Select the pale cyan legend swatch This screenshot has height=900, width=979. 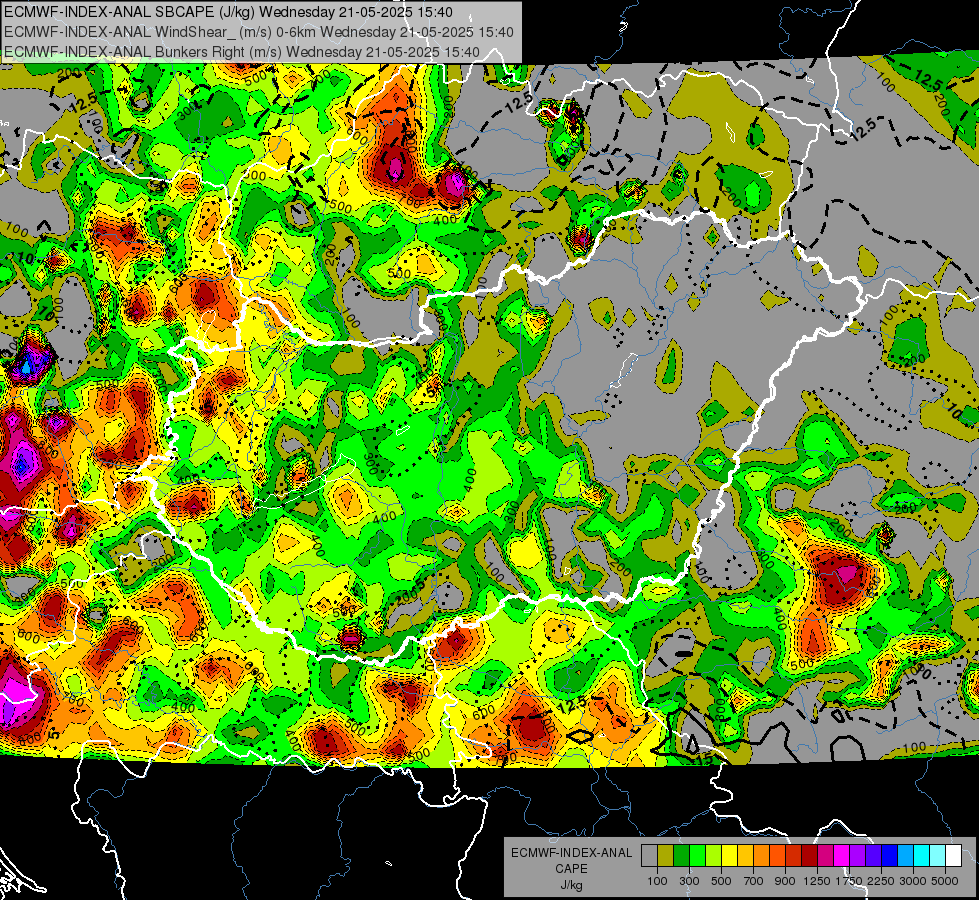coord(938,856)
